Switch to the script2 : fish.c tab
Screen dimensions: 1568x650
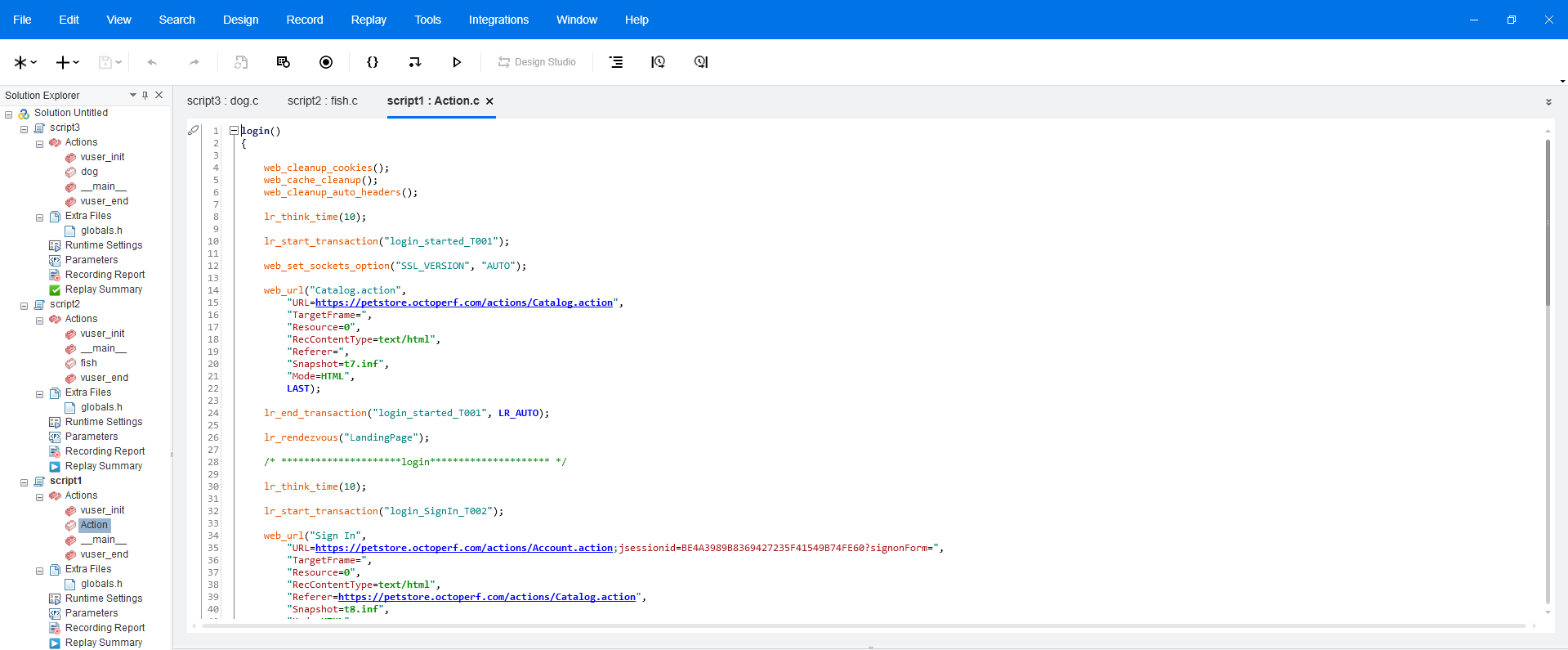pyautogui.click(x=322, y=101)
